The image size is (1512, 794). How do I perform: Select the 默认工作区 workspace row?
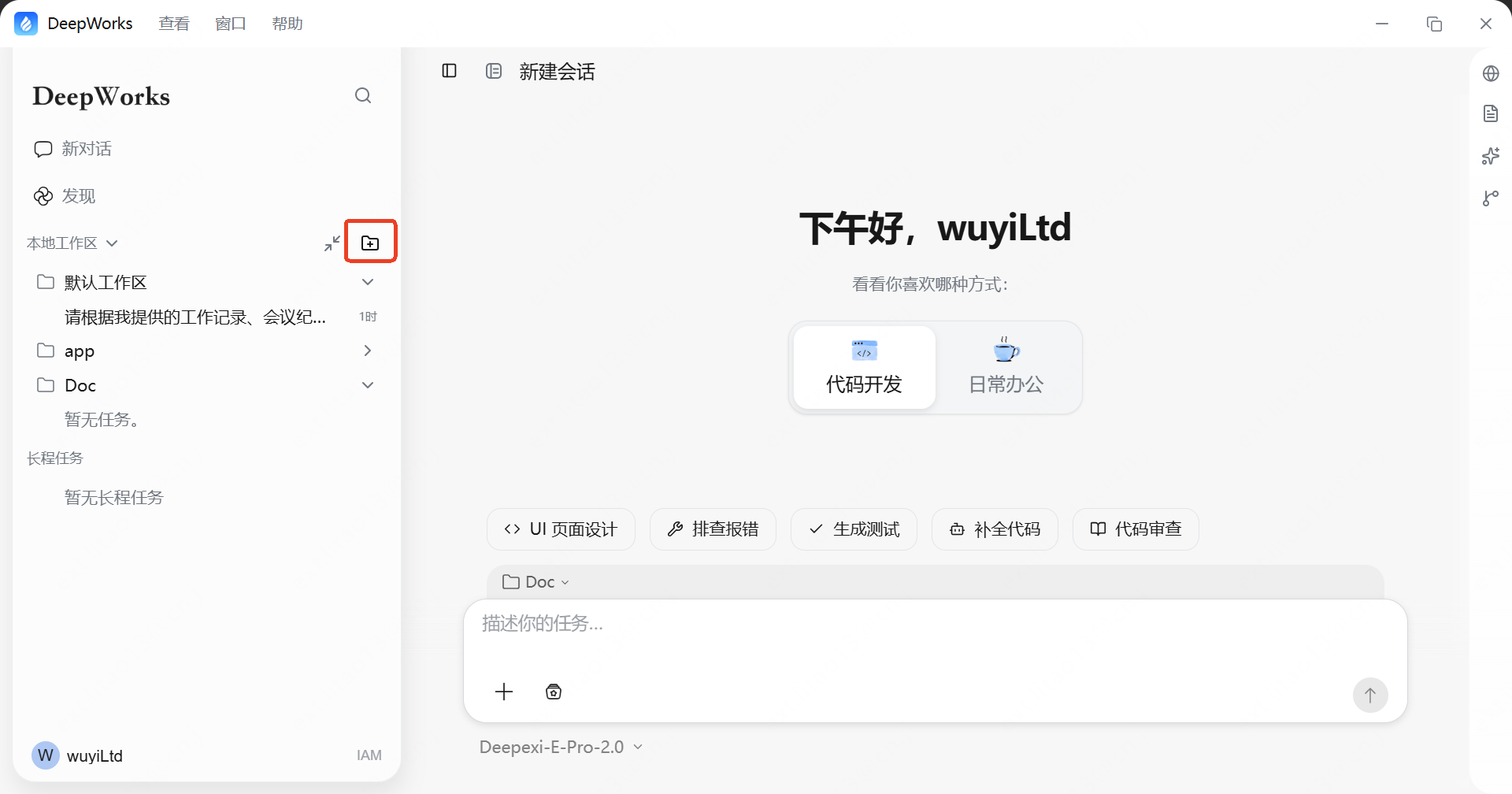[x=206, y=282]
